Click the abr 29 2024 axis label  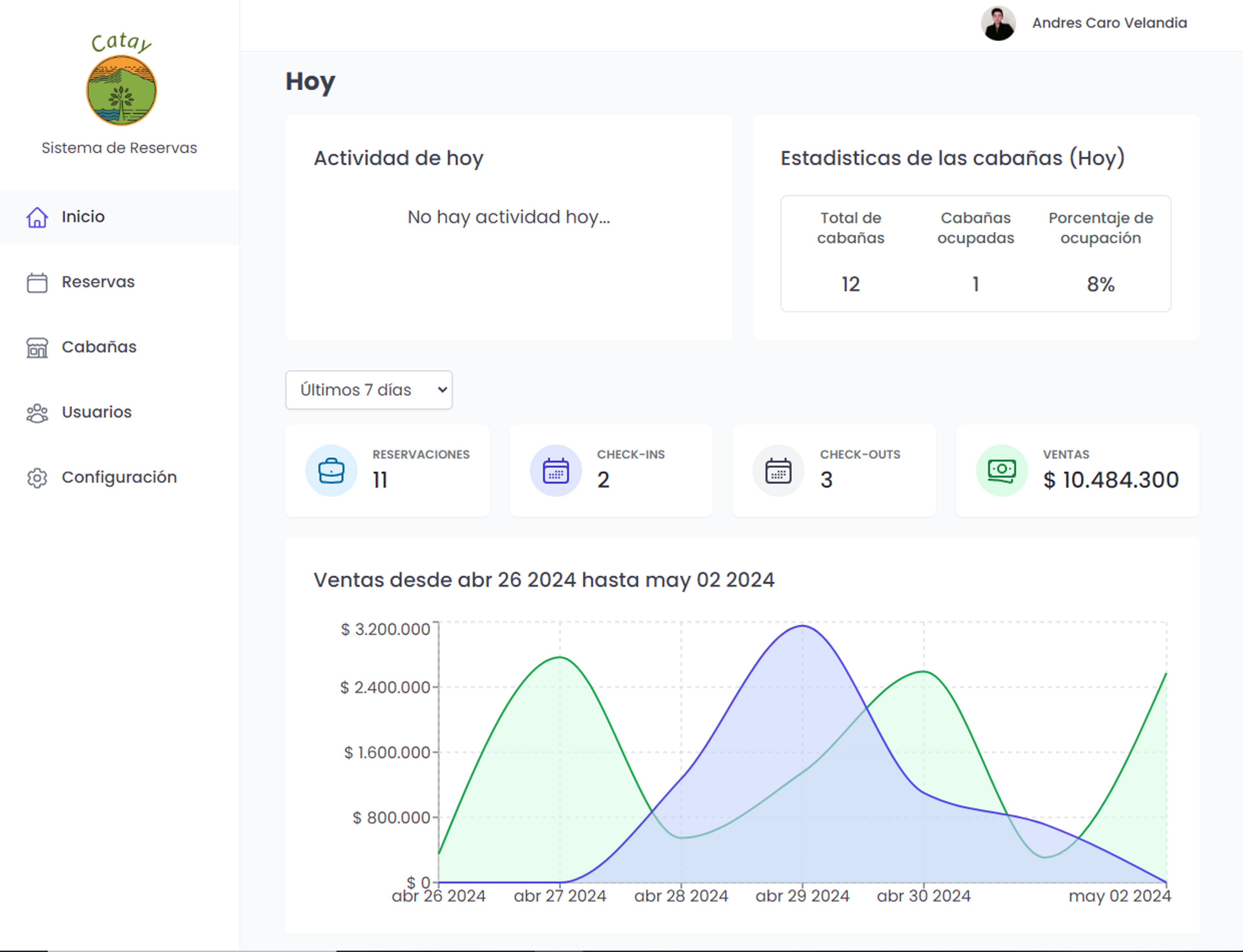tap(802, 896)
